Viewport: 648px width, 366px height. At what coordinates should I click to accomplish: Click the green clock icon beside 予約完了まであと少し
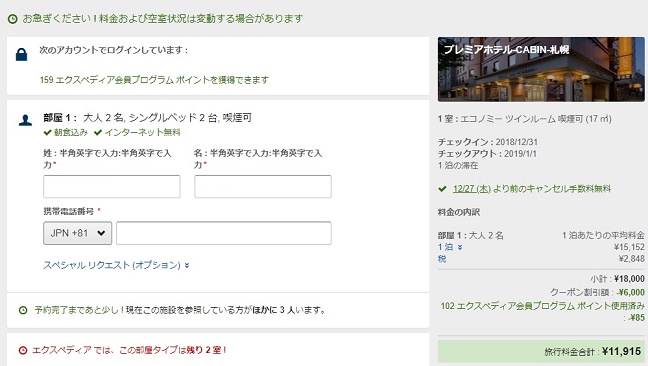coord(23,310)
